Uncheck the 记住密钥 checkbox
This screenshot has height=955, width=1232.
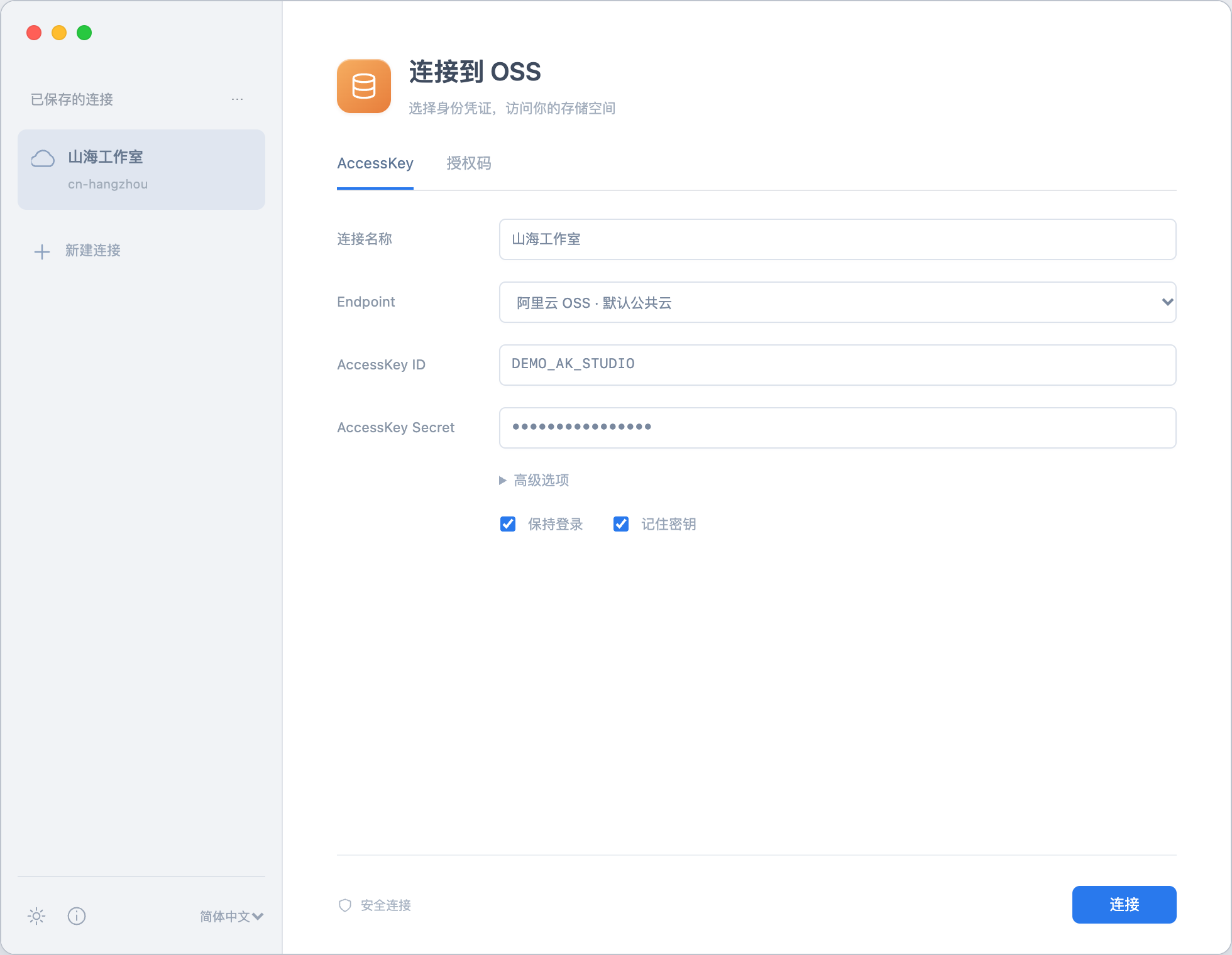click(621, 524)
